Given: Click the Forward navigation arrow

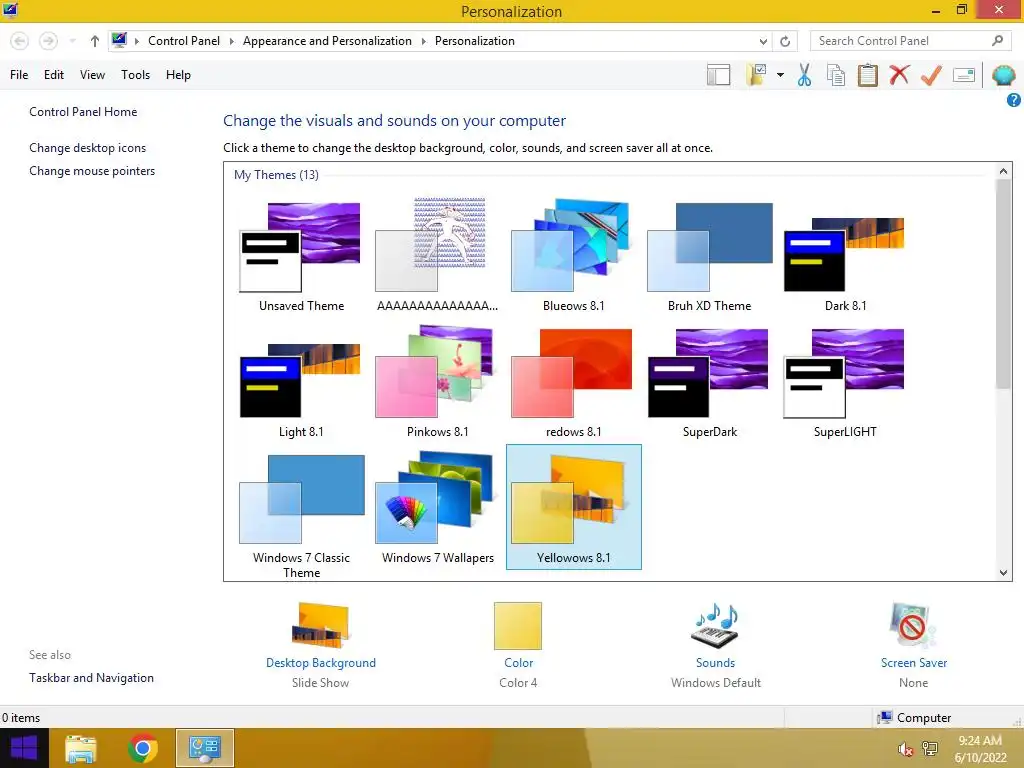Looking at the screenshot, I should (x=48, y=41).
